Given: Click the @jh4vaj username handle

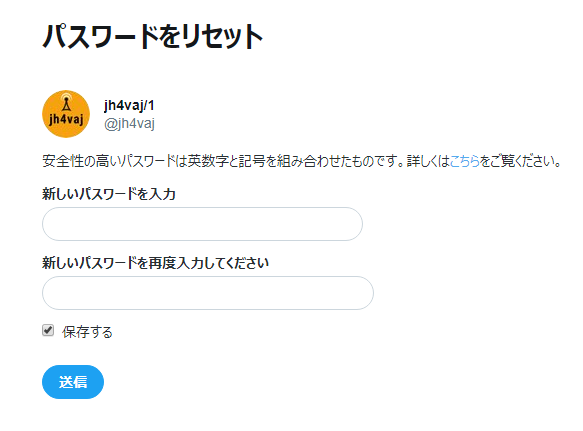Looking at the screenshot, I should tap(129, 123).
